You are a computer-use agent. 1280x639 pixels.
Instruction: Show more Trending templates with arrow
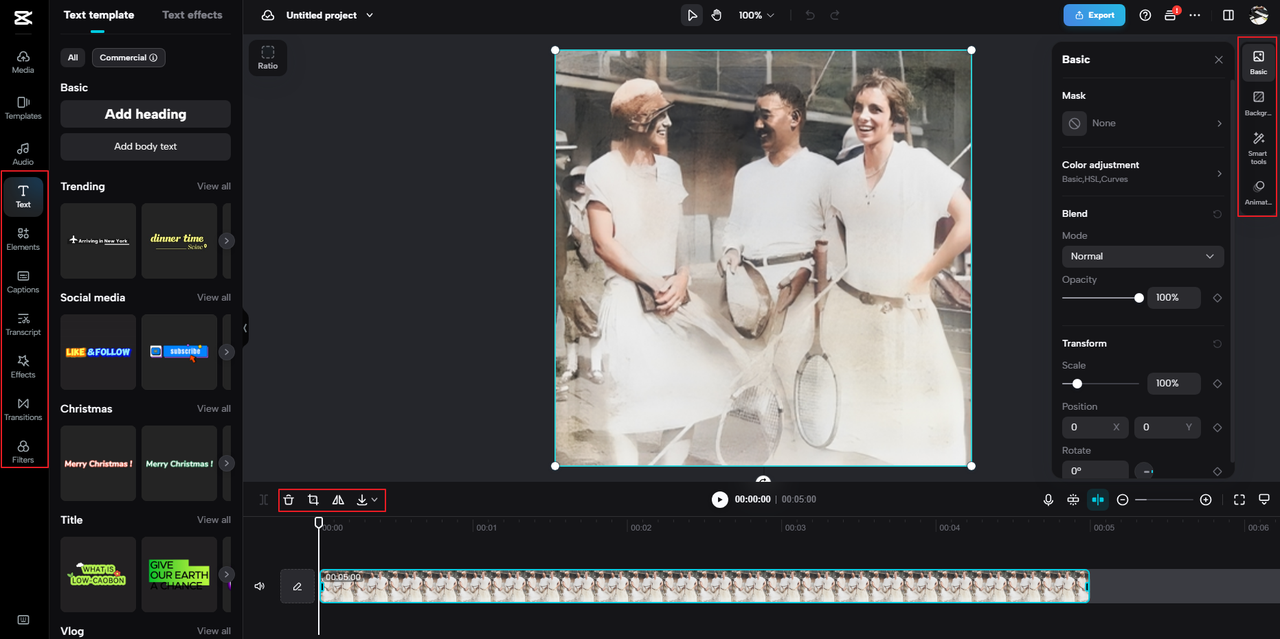pyautogui.click(x=227, y=241)
